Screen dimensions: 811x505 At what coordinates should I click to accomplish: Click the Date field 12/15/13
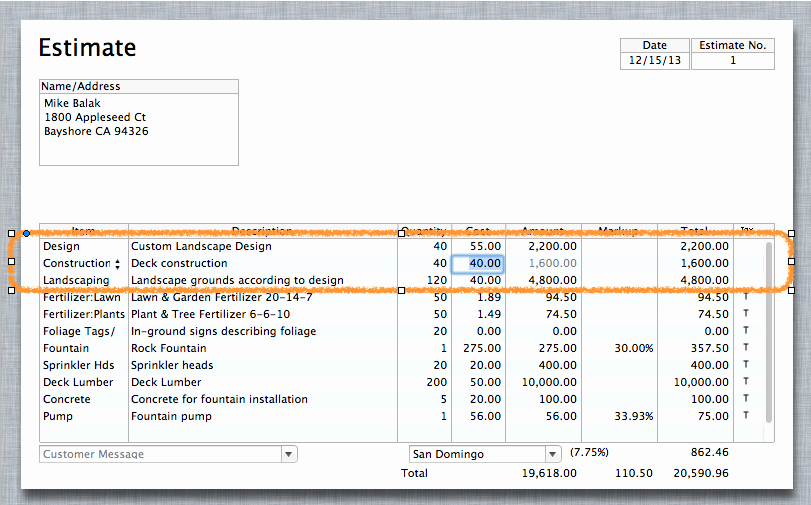(654, 61)
